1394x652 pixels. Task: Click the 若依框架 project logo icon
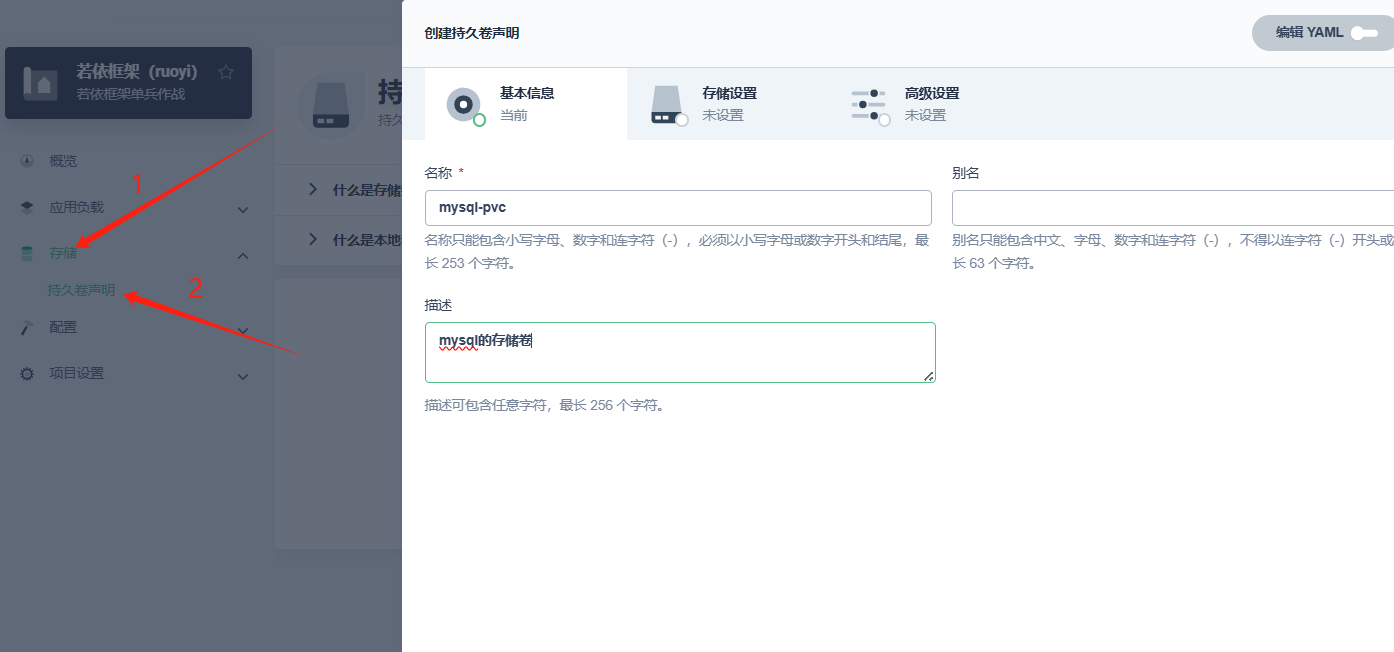tap(41, 83)
